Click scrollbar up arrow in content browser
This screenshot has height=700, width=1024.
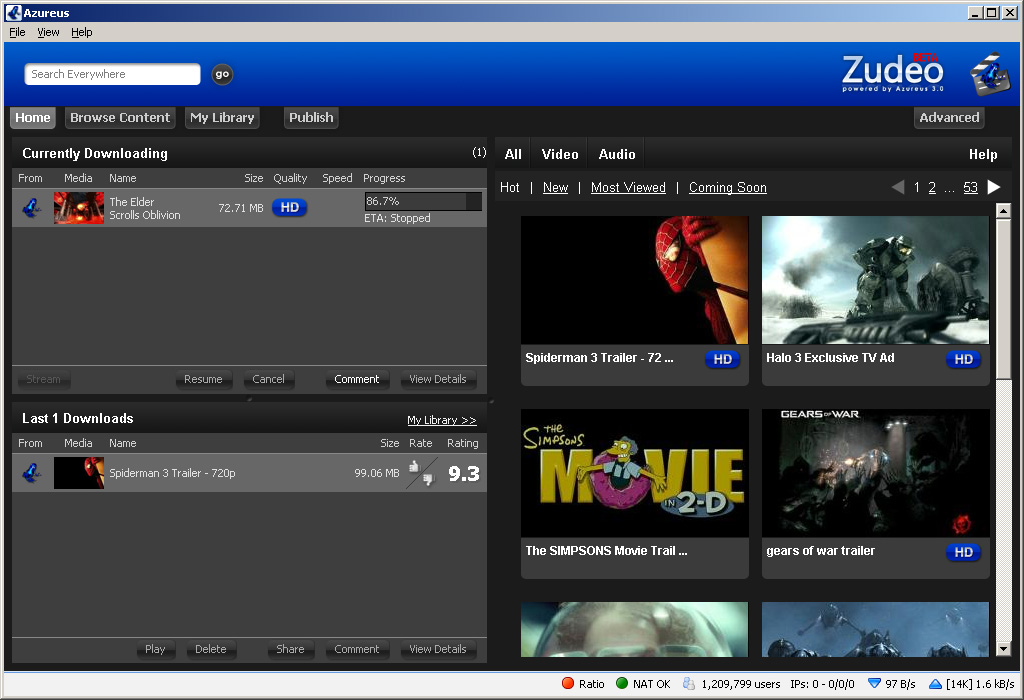pyautogui.click(x=1003, y=210)
